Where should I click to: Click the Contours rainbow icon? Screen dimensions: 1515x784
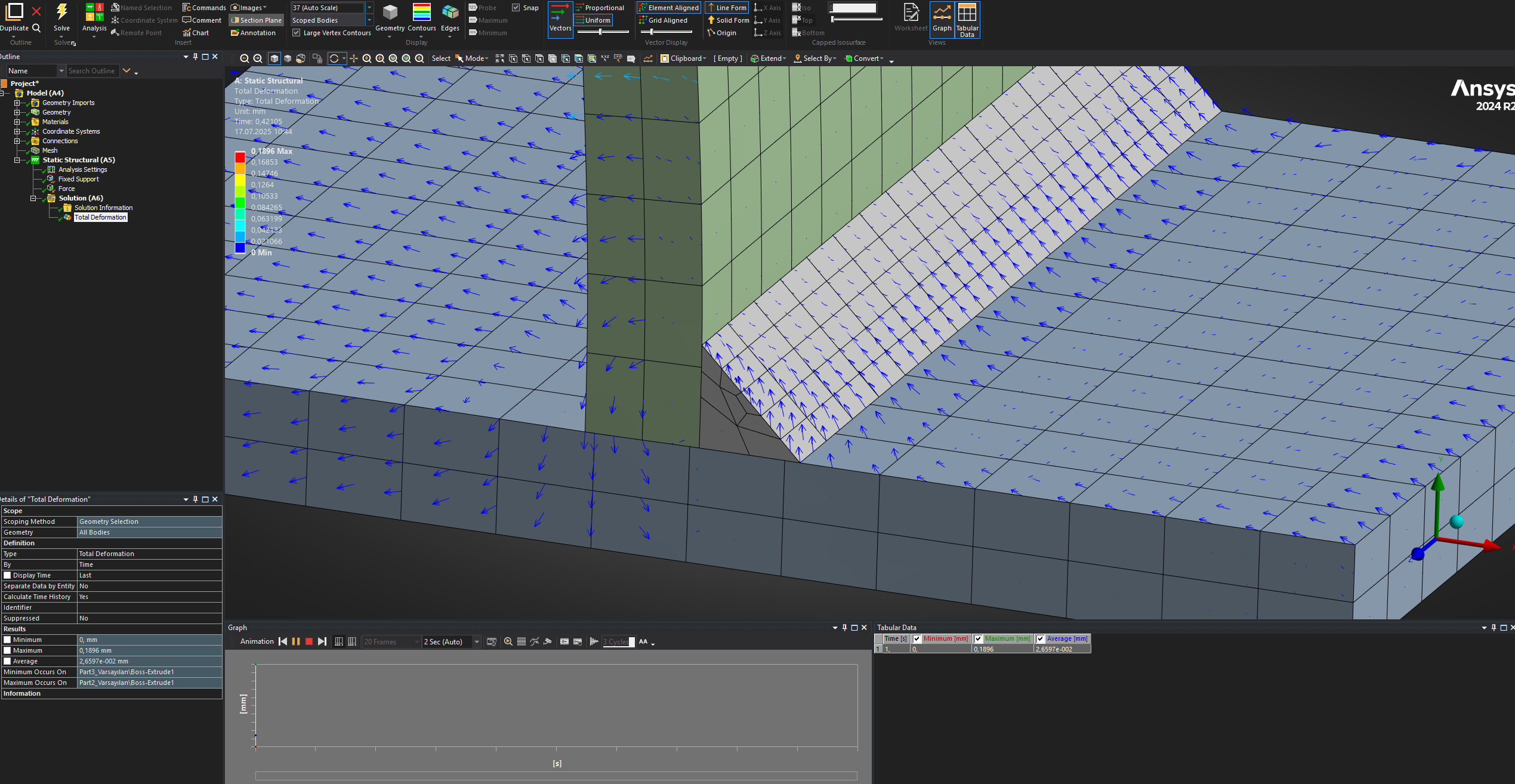(421, 13)
